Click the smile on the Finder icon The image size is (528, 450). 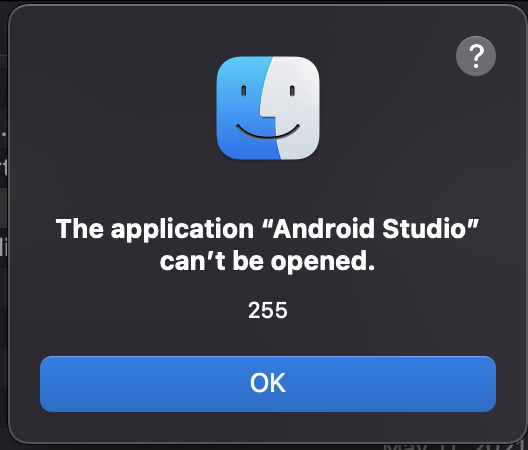(x=268, y=132)
